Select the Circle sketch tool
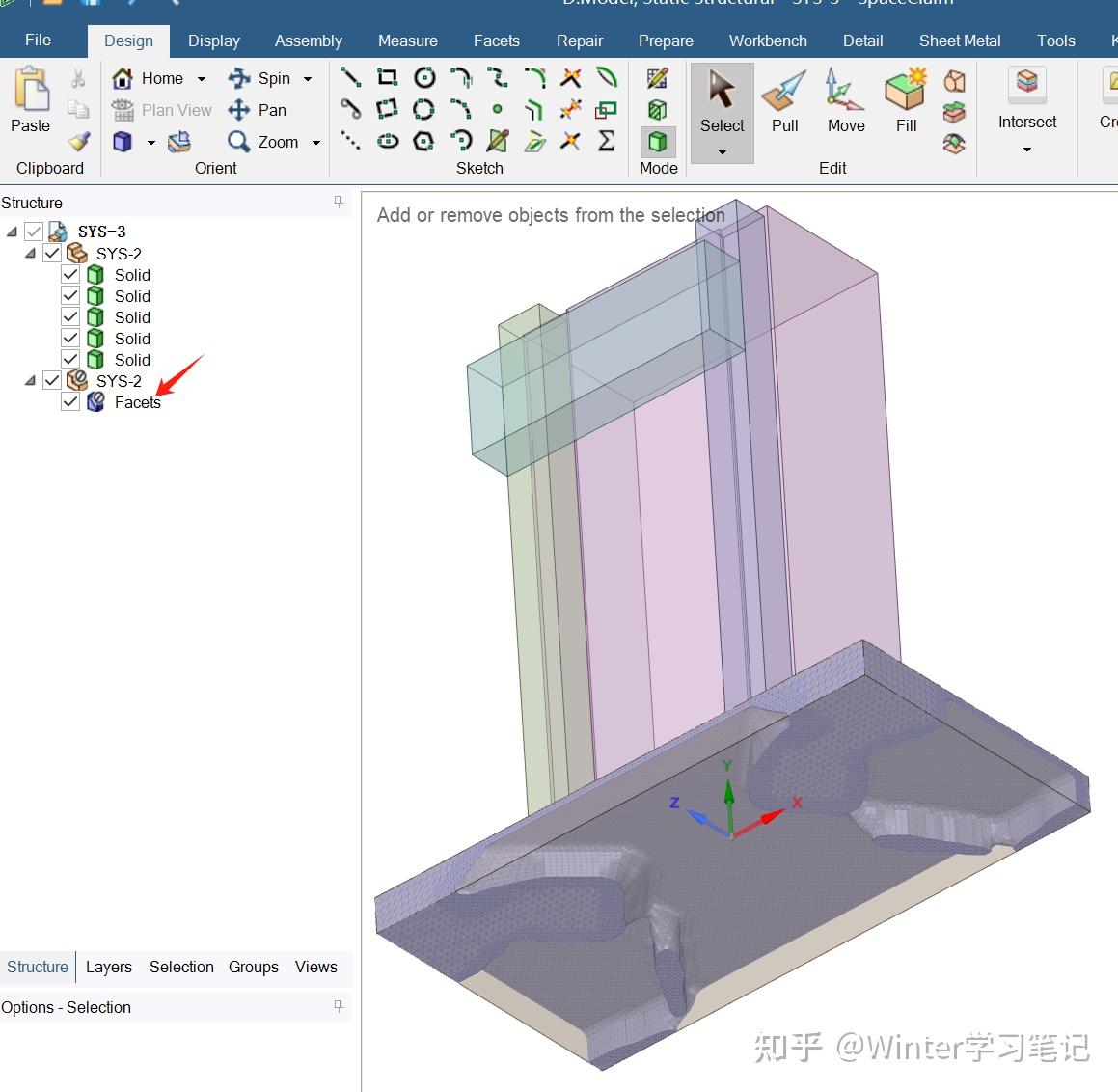 (x=423, y=77)
